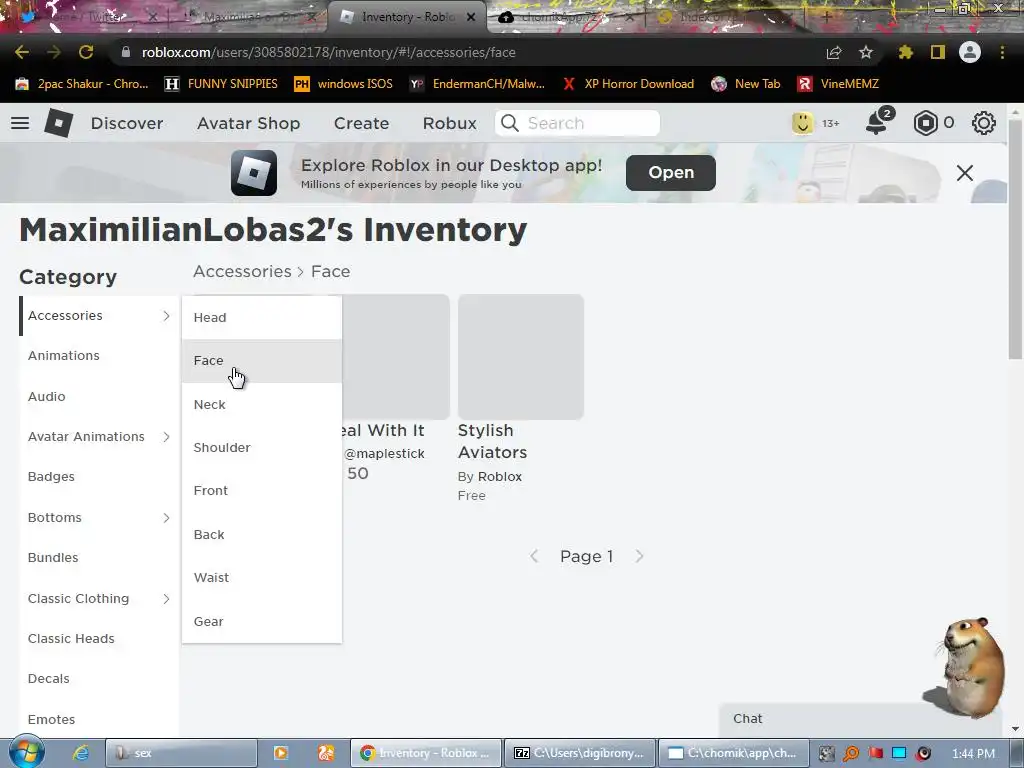Toggle the Chrome side panel icon
1024x768 pixels.
938,52
